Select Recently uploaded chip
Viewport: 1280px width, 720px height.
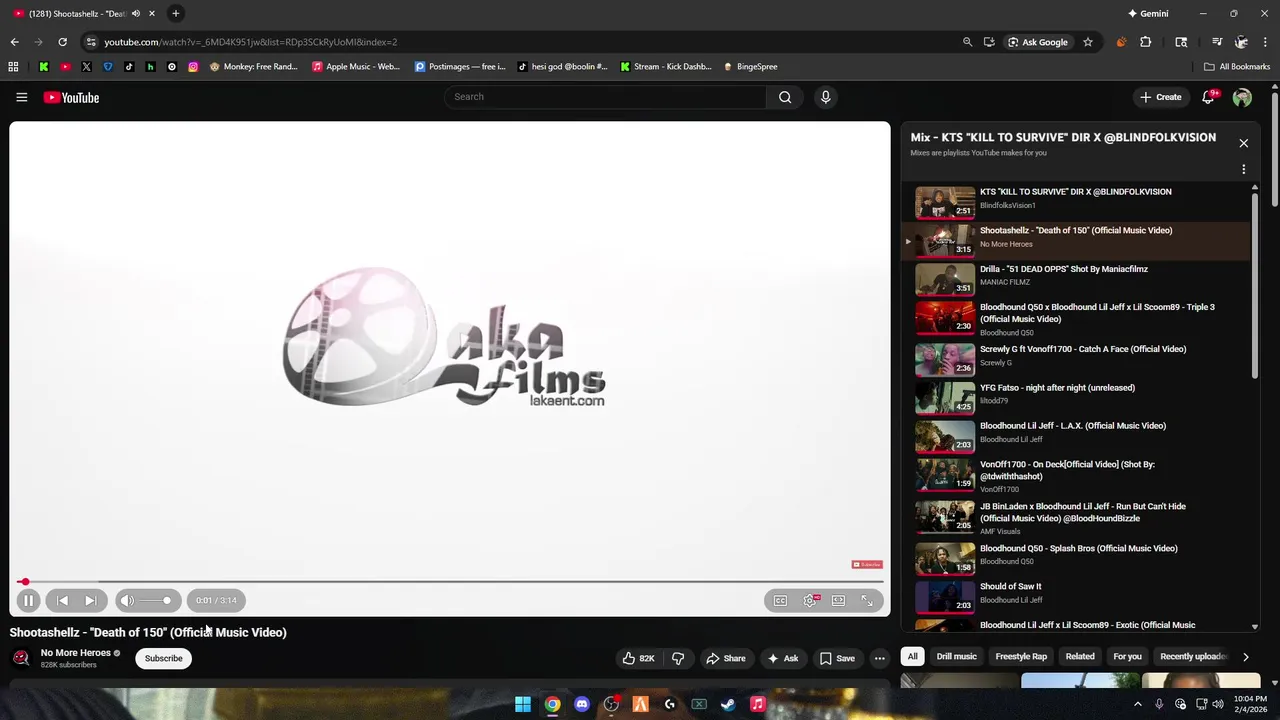(x=1193, y=657)
